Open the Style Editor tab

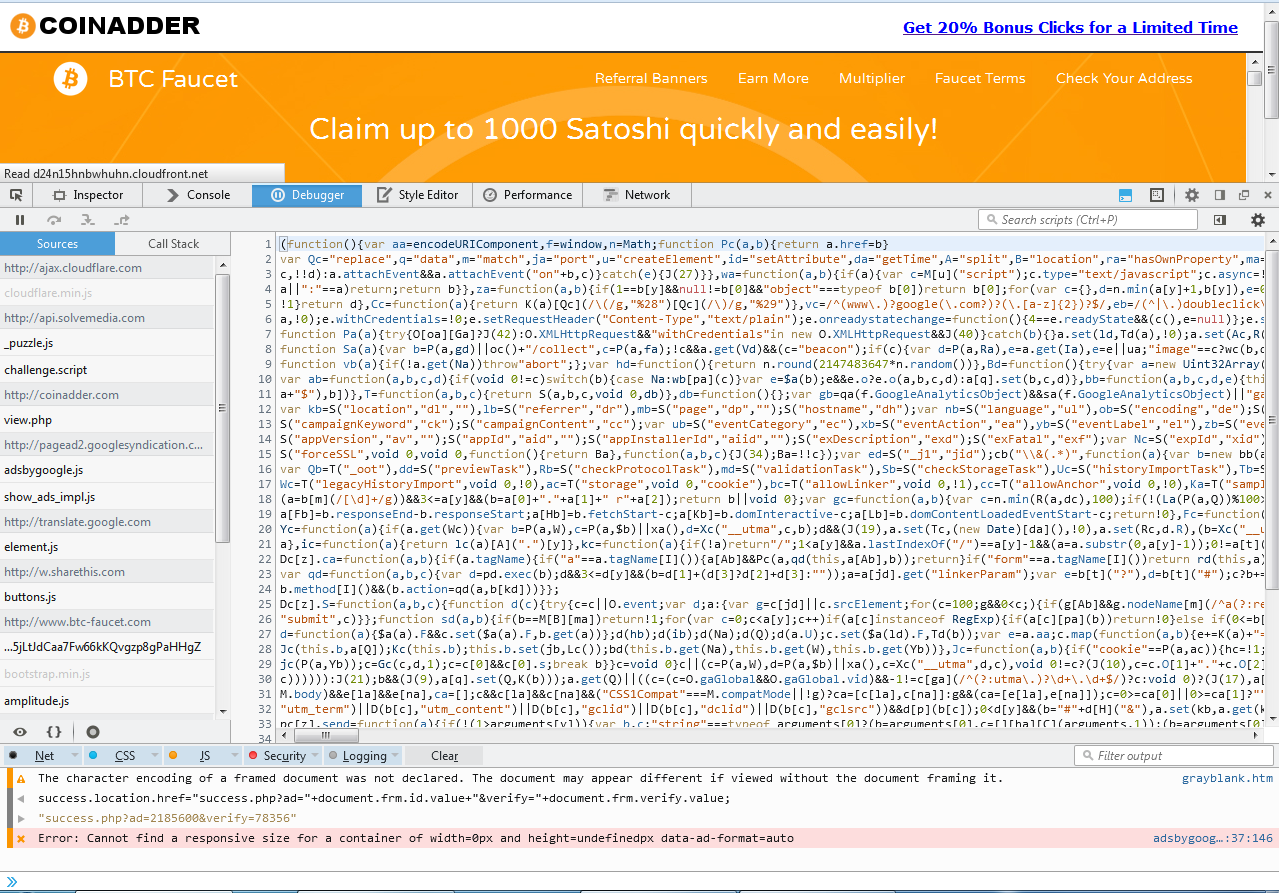pos(418,195)
